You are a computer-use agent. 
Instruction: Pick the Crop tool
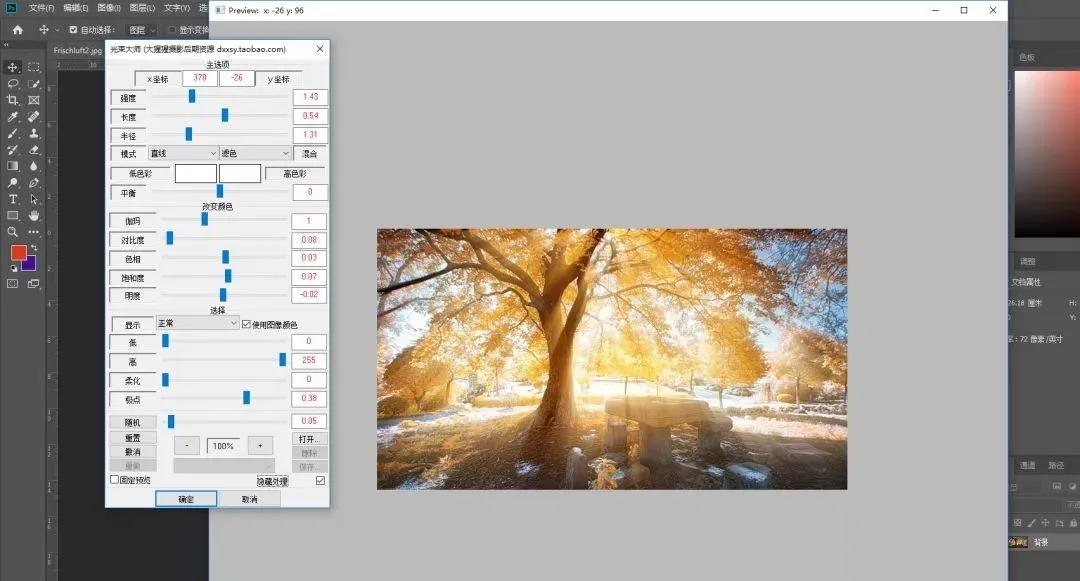[x=13, y=100]
